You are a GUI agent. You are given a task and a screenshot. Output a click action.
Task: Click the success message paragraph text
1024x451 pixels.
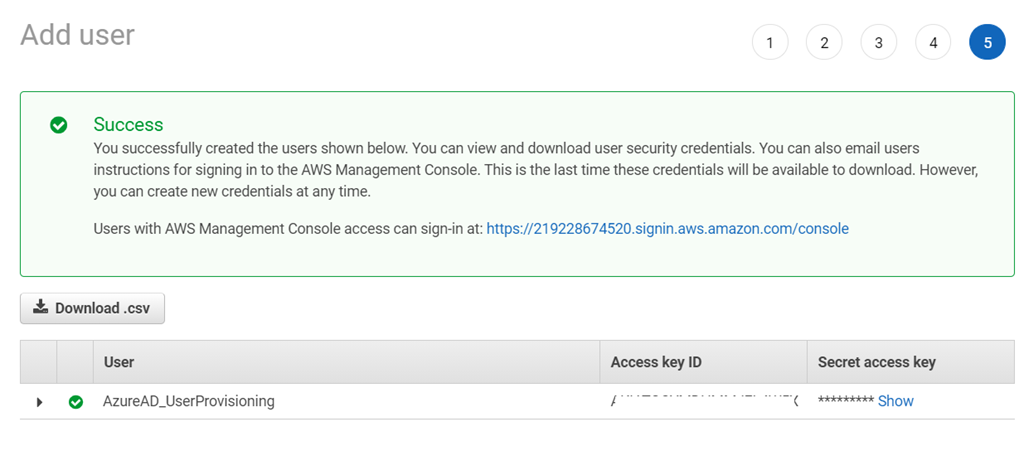[535, 169]
